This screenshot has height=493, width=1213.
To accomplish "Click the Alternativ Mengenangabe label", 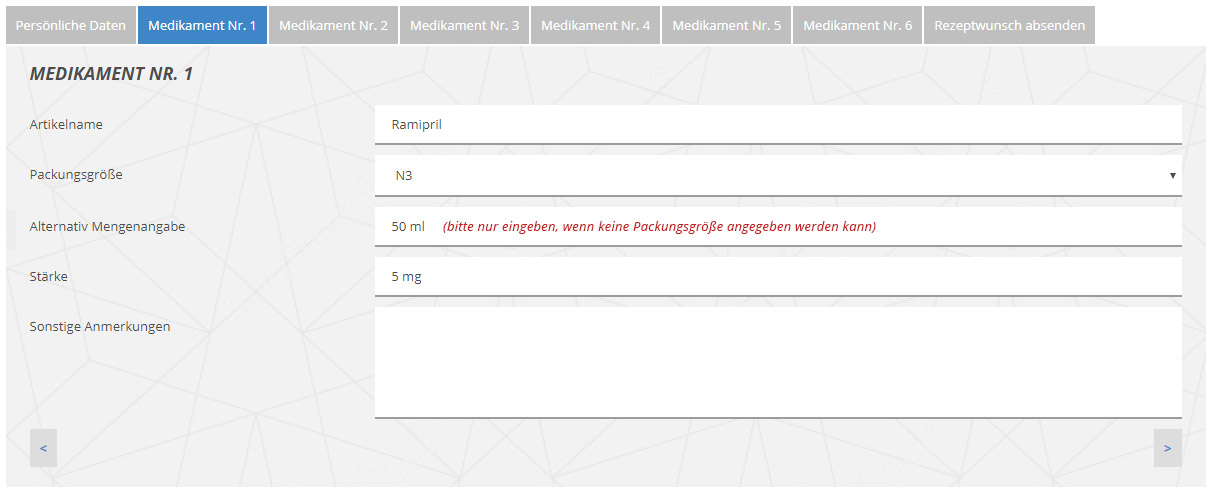I will pyautogui.click(x=107, y=227).
